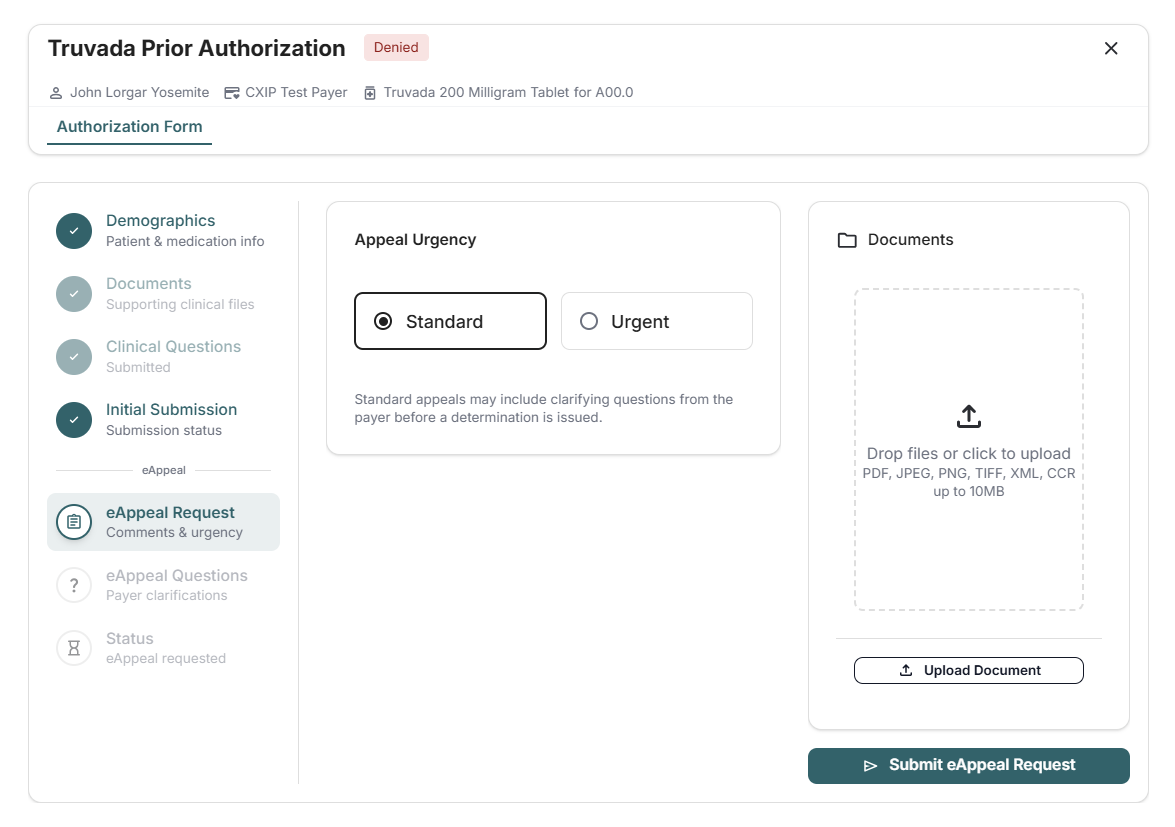Click the Documents step checkmark icon
1175x827 pixels.
(x=74, y=294)
